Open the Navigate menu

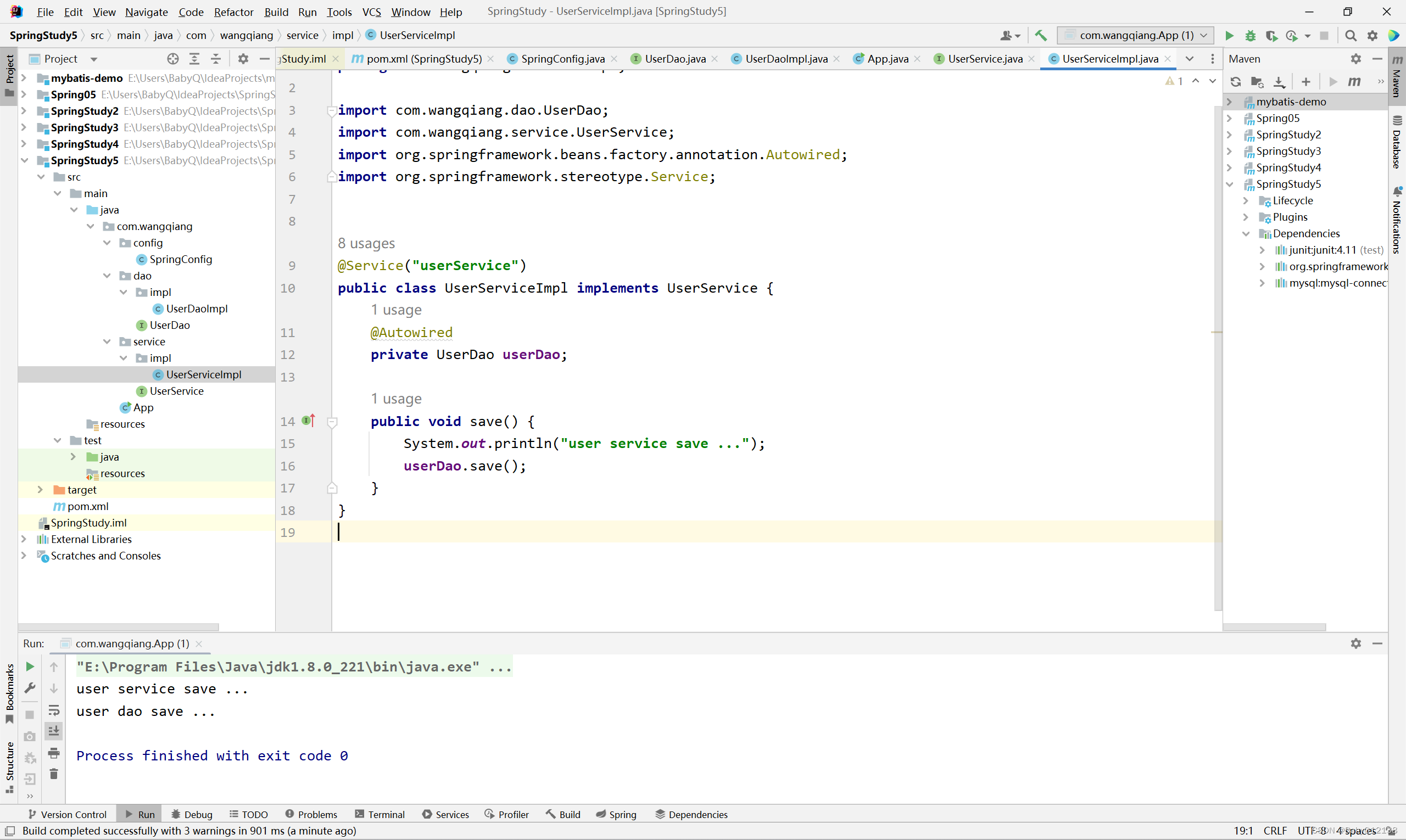147,12
